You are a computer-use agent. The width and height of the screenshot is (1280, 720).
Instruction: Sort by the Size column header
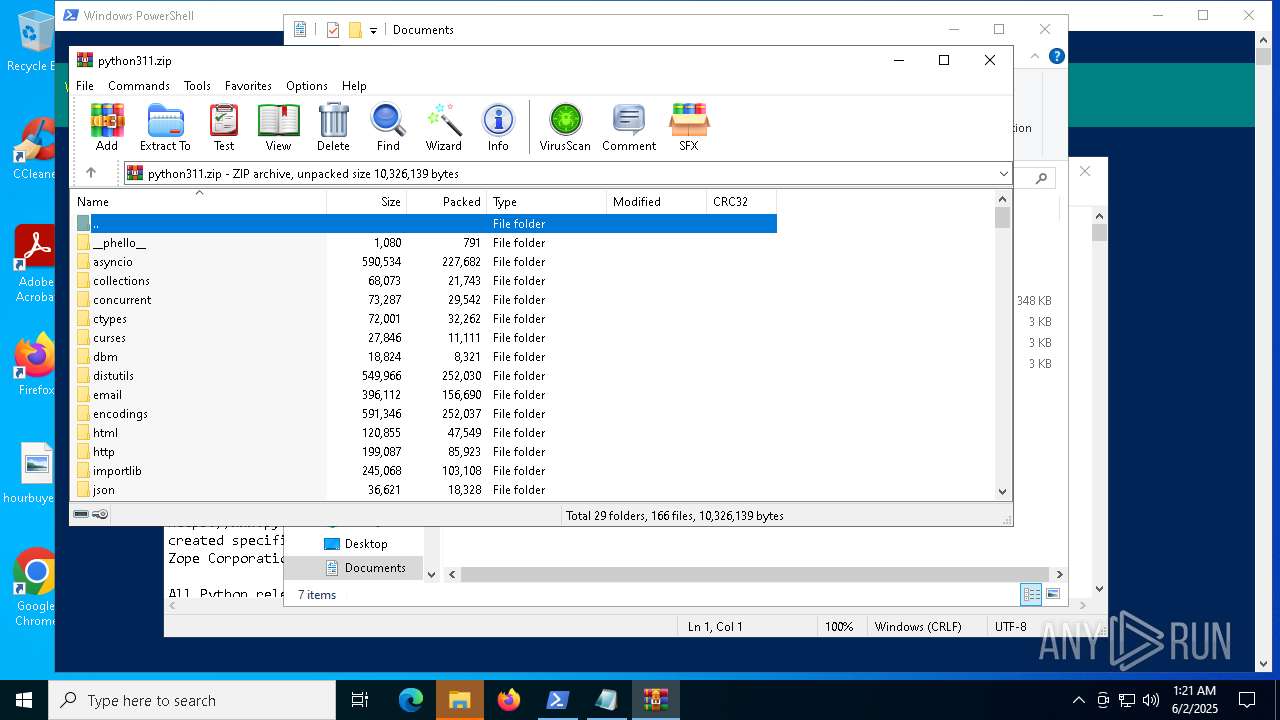click(x=367, y=201)
